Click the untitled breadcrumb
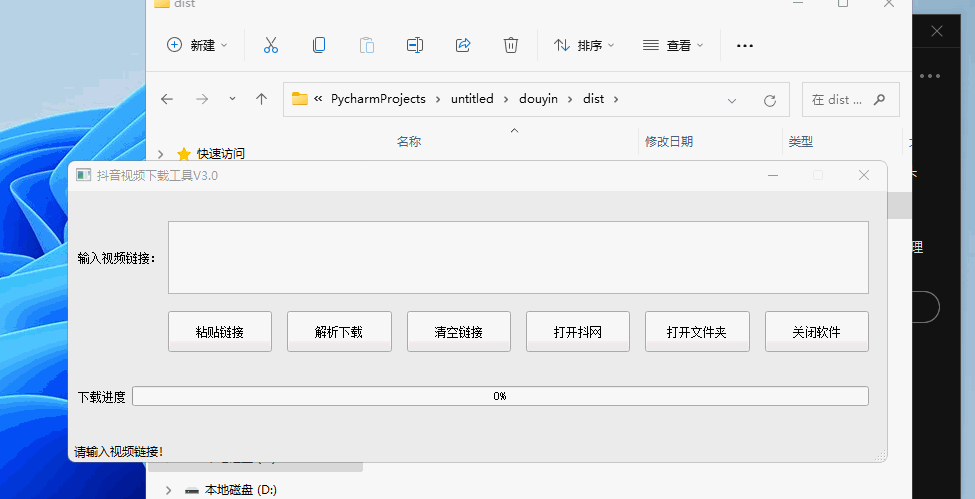Viewport: 975px width, 499px height. pyautogui.click(x=472, y=99)
